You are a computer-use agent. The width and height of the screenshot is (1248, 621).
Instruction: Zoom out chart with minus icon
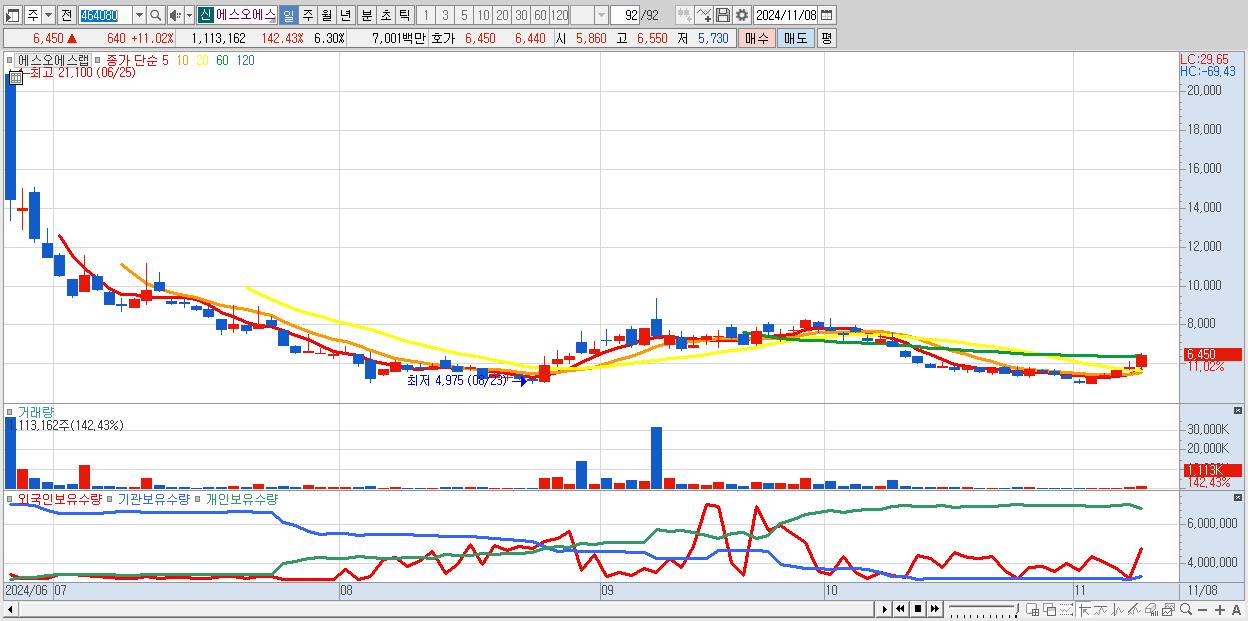click(x=1202, y=609)
